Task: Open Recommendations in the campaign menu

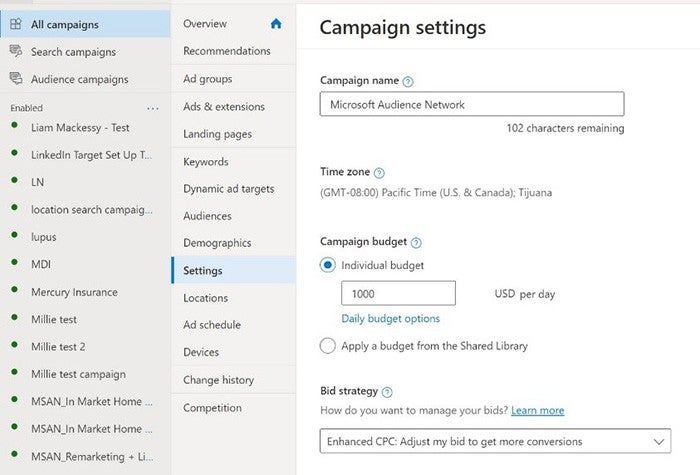Action: point(227,51)
